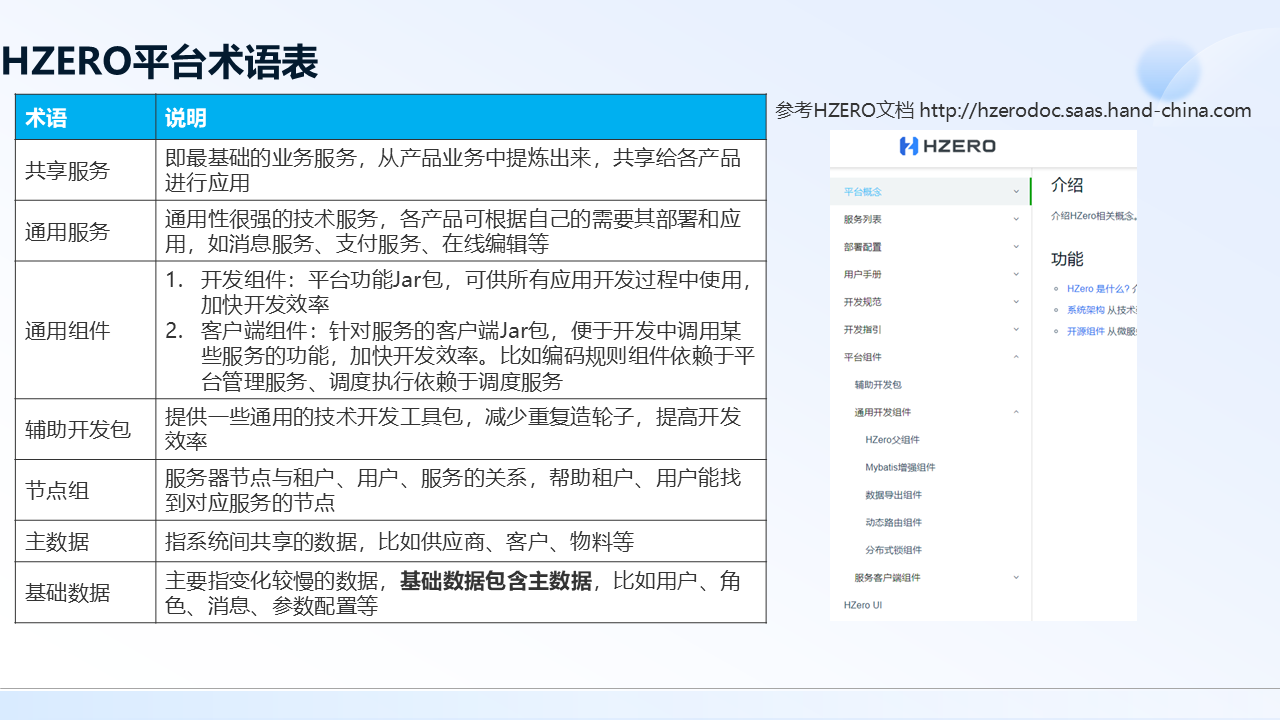The image size is (1280, 720).
Task: Select the 辅助开发包 table cell
Action: [x=85, y=429]
